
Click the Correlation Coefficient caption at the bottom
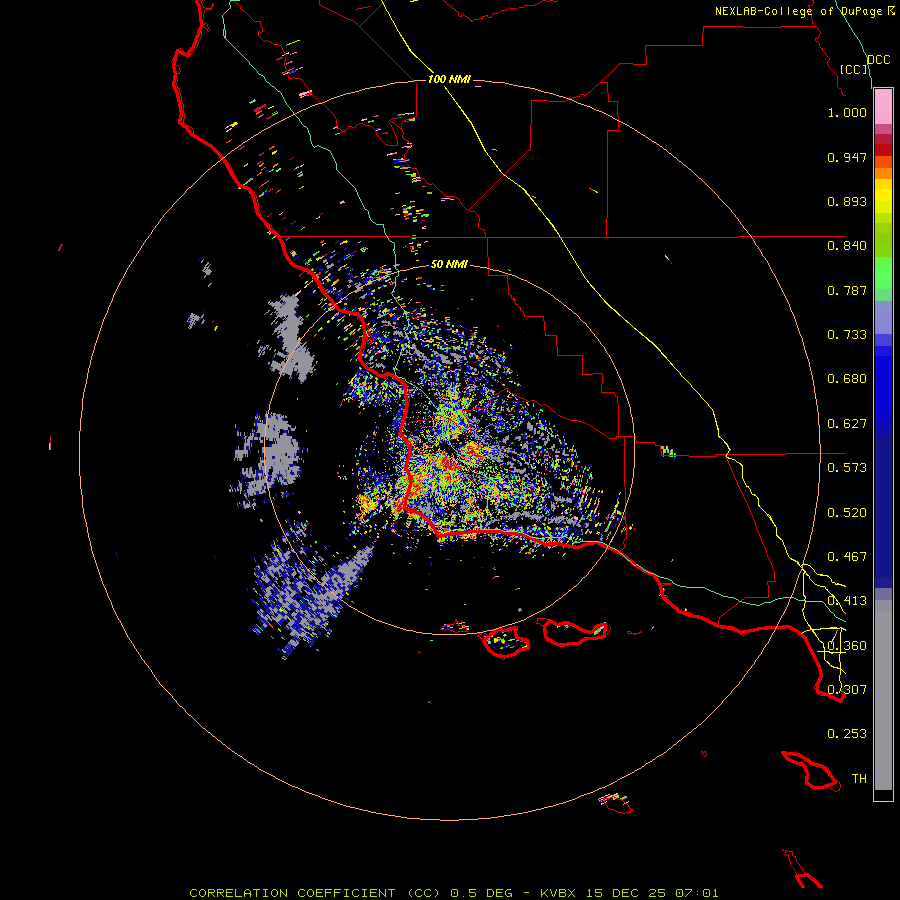pyautogui.click(x=453, y=893)
